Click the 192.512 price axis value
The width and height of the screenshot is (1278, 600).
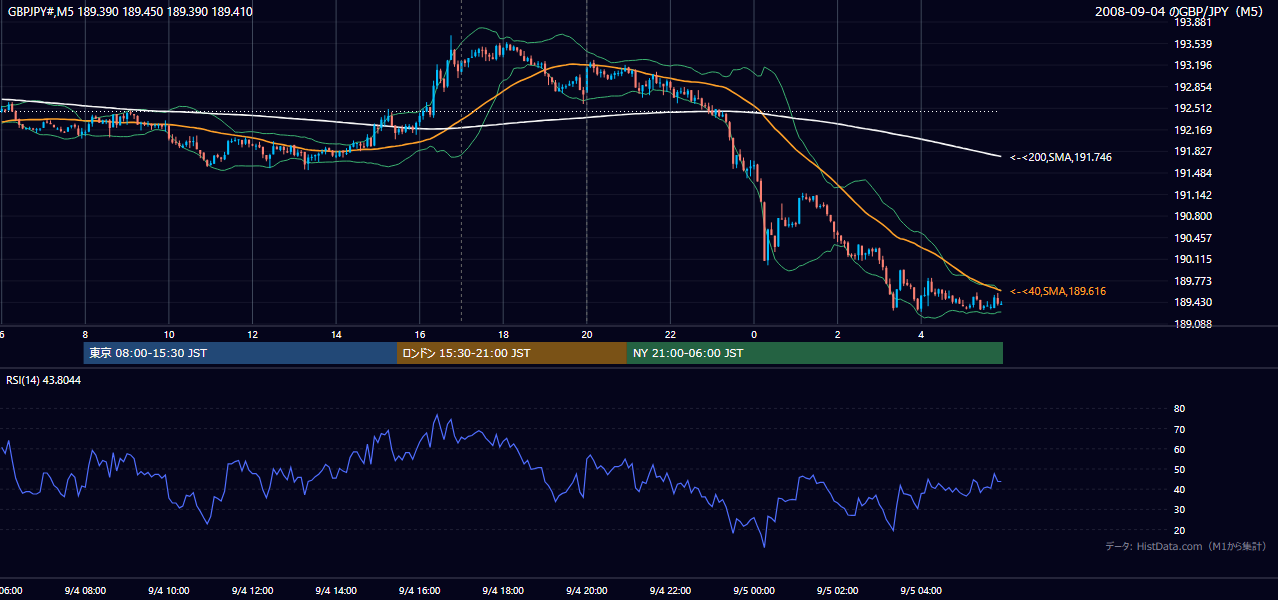pyautogui.click(x=1193, y=109)
